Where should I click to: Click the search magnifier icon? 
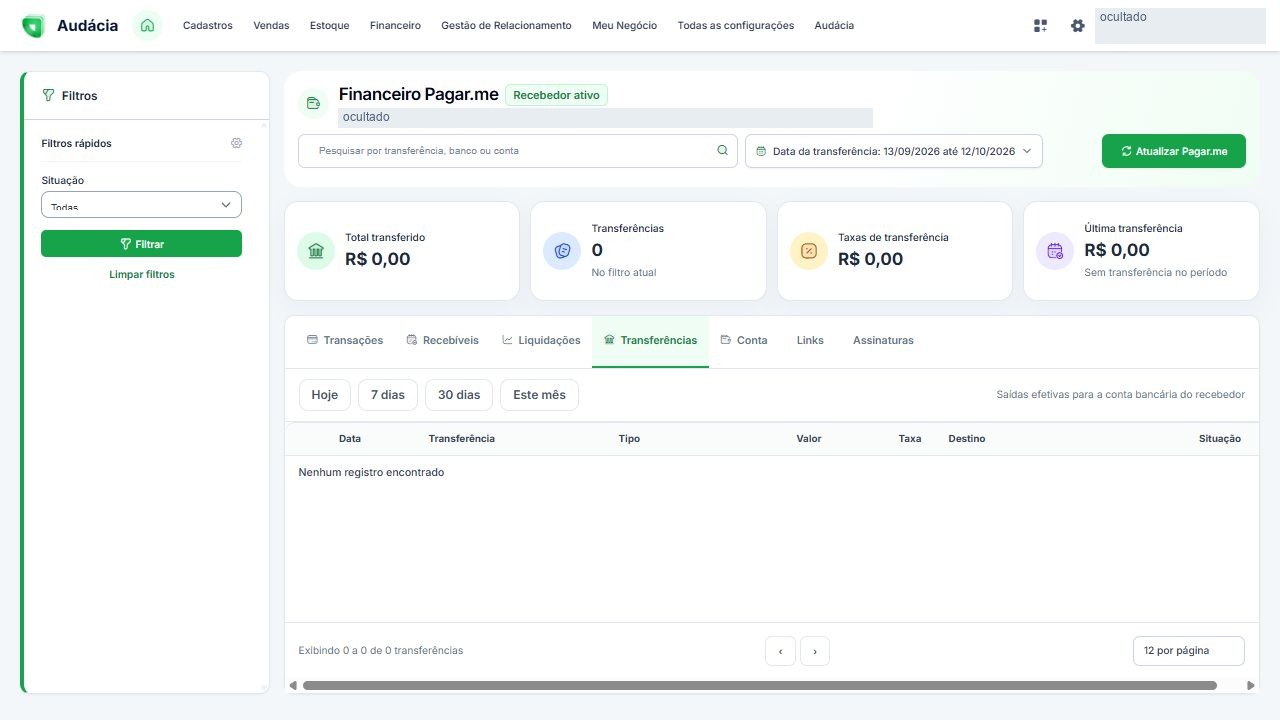point(723,151)
